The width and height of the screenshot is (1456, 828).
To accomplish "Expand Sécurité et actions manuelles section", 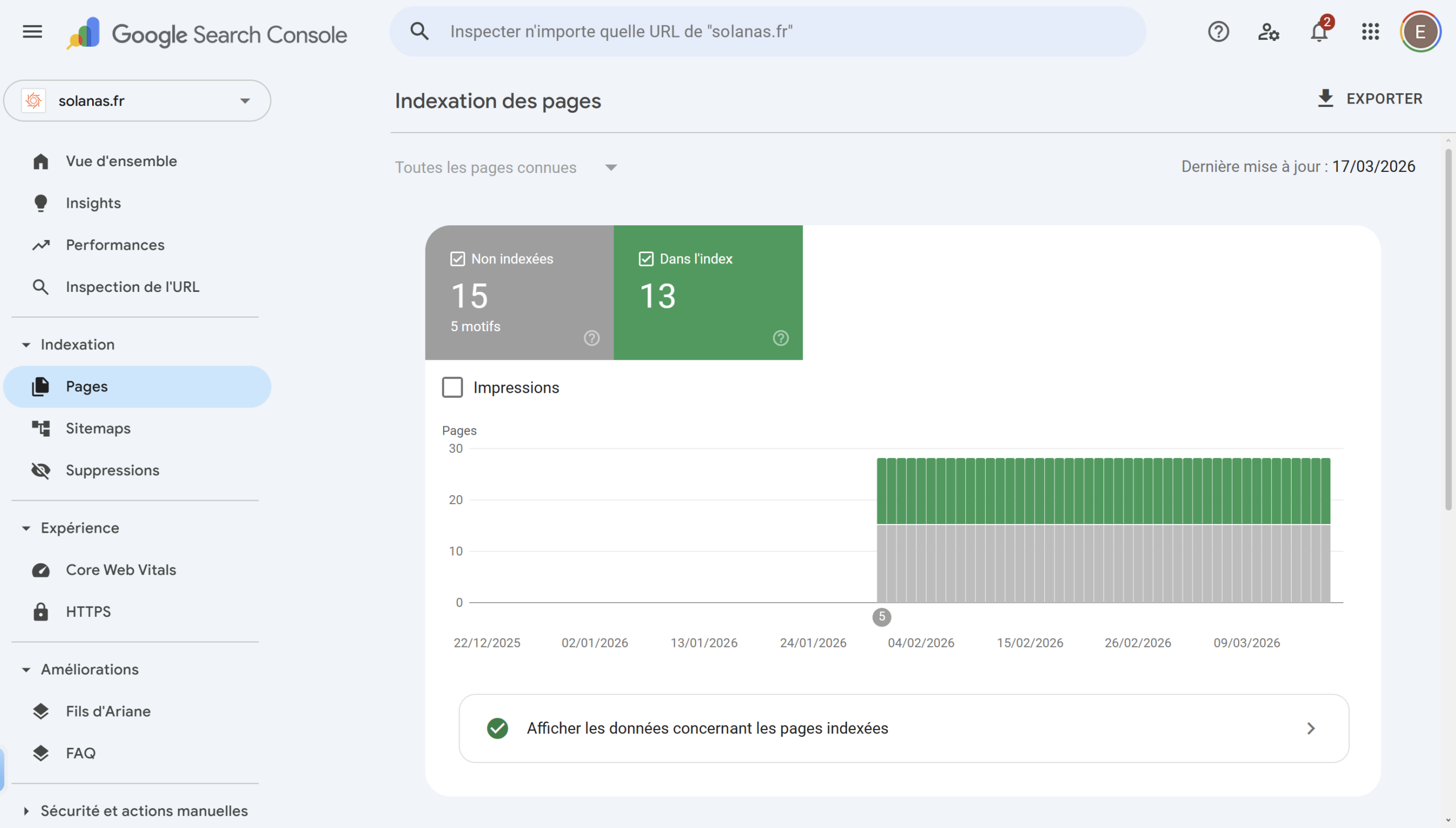I will click(x=143, y=810).
